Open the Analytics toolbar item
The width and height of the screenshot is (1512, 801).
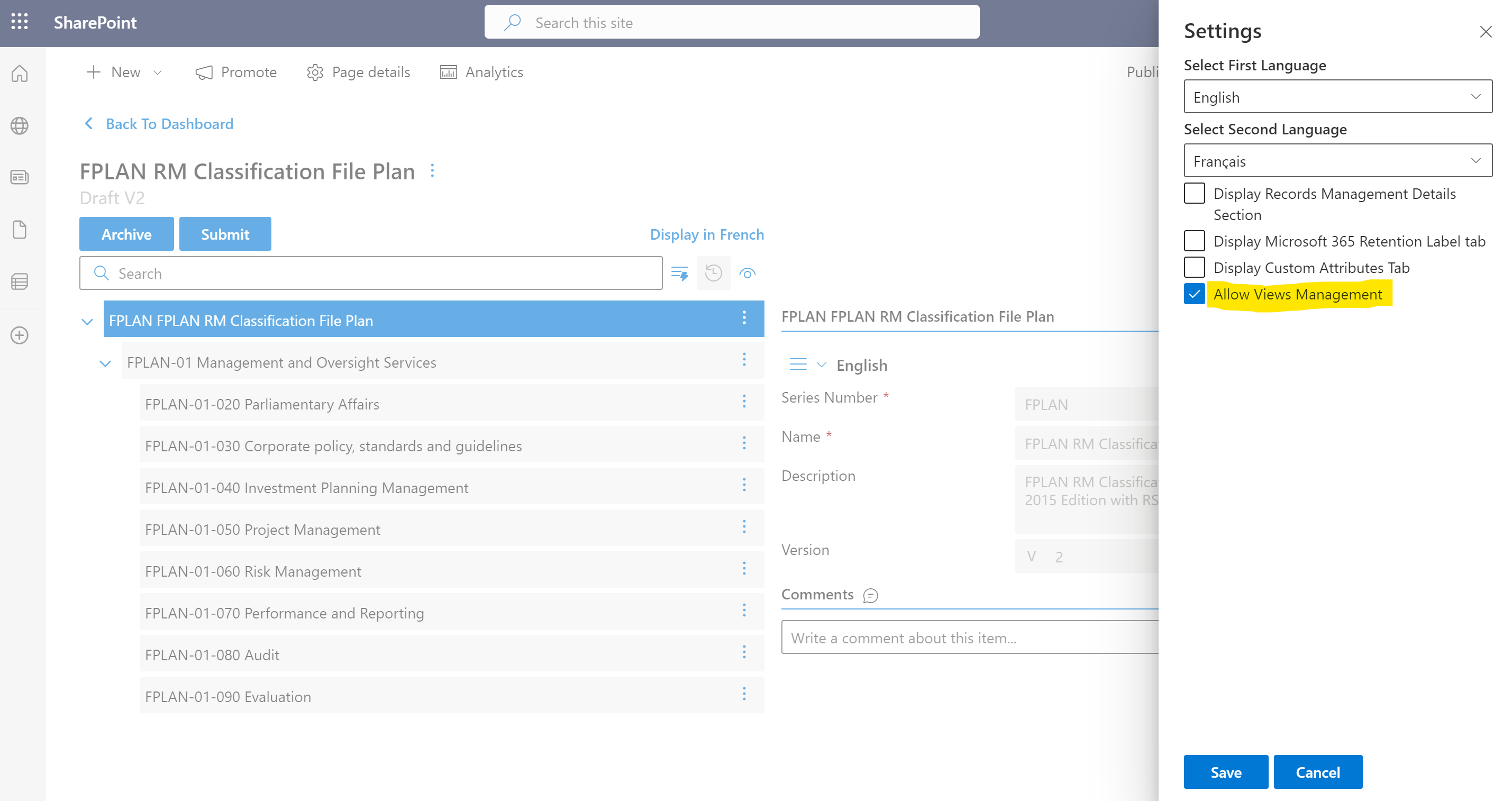(481, 72)
